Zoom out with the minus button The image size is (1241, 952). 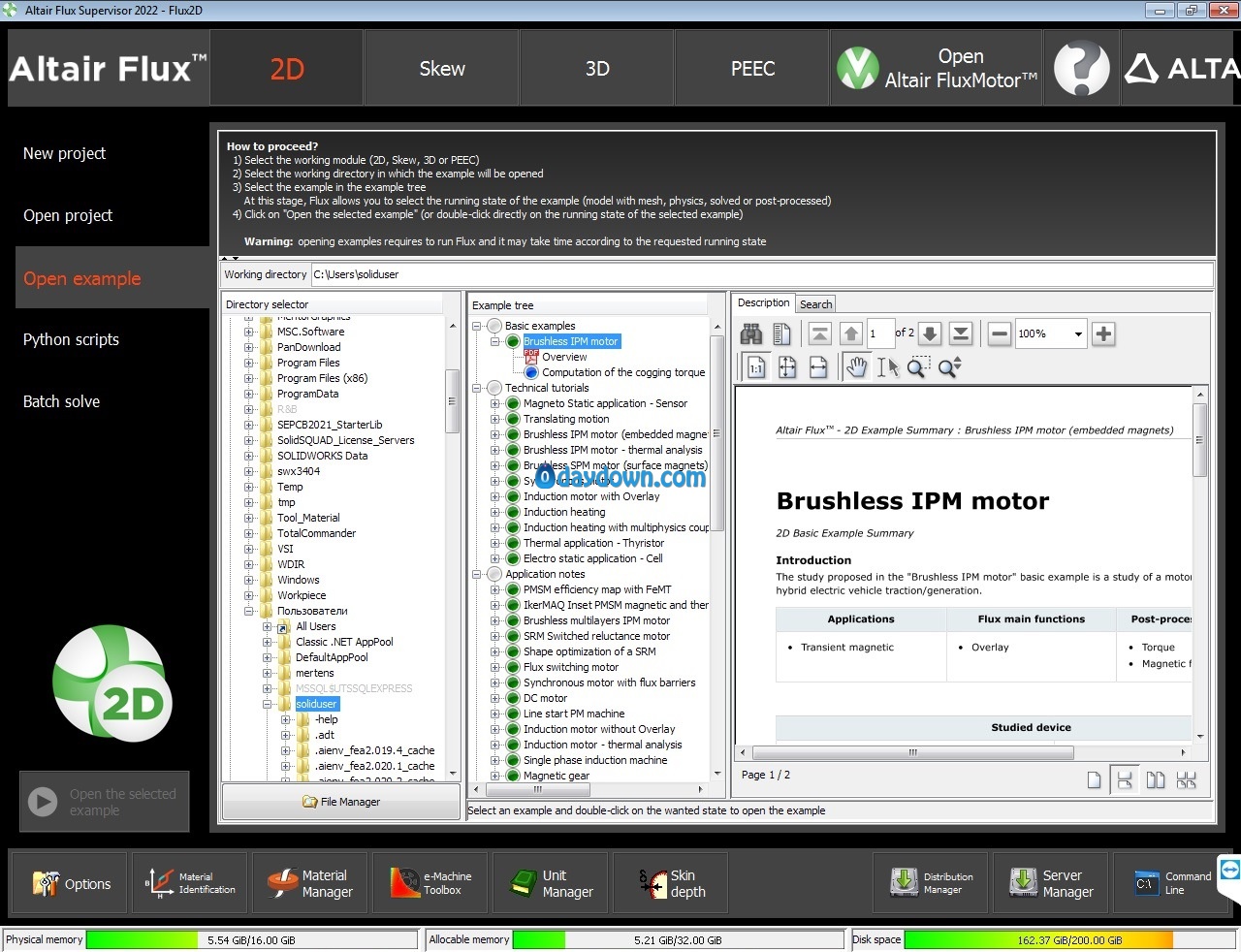click(x=1000, y=334)
